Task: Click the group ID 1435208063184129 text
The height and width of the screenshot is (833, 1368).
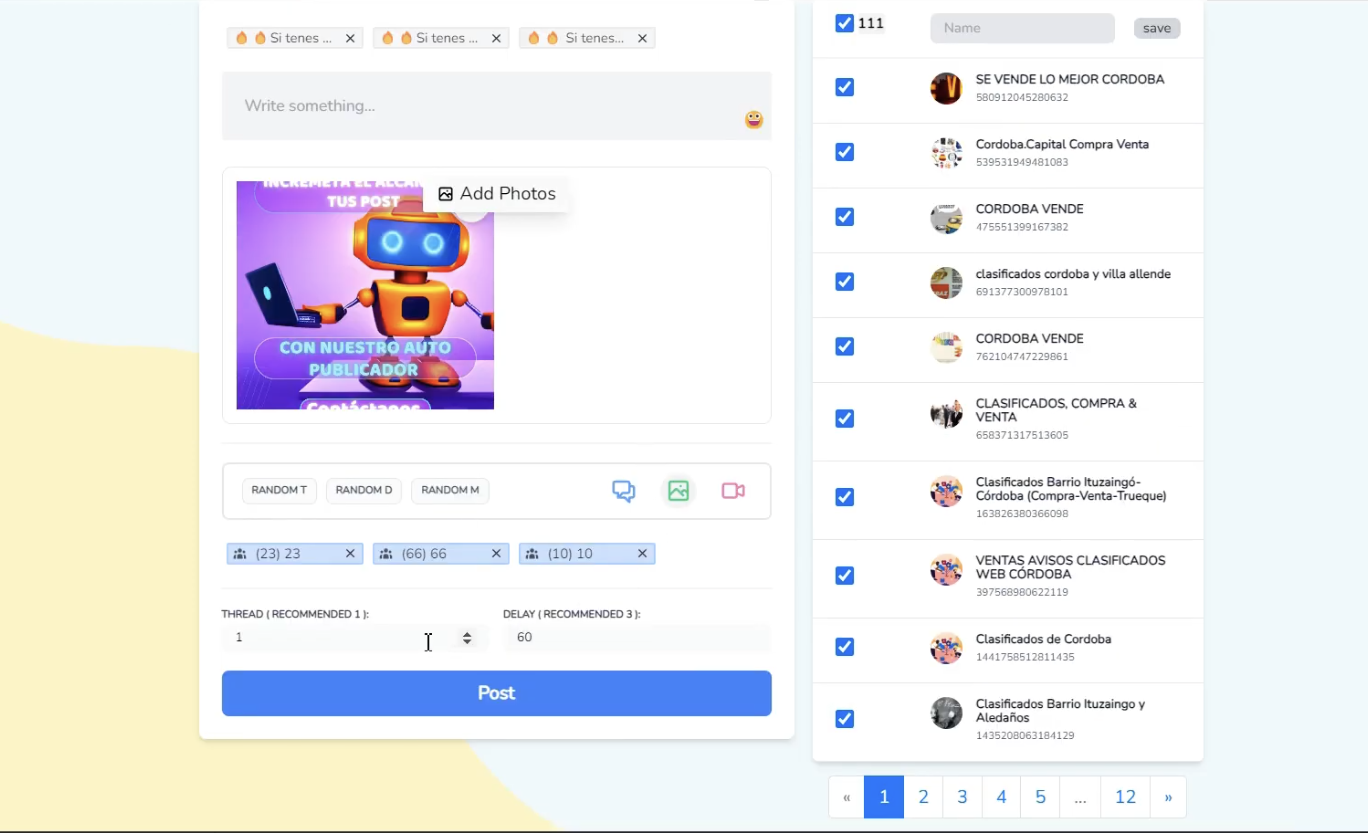Action: [1025, 736]
